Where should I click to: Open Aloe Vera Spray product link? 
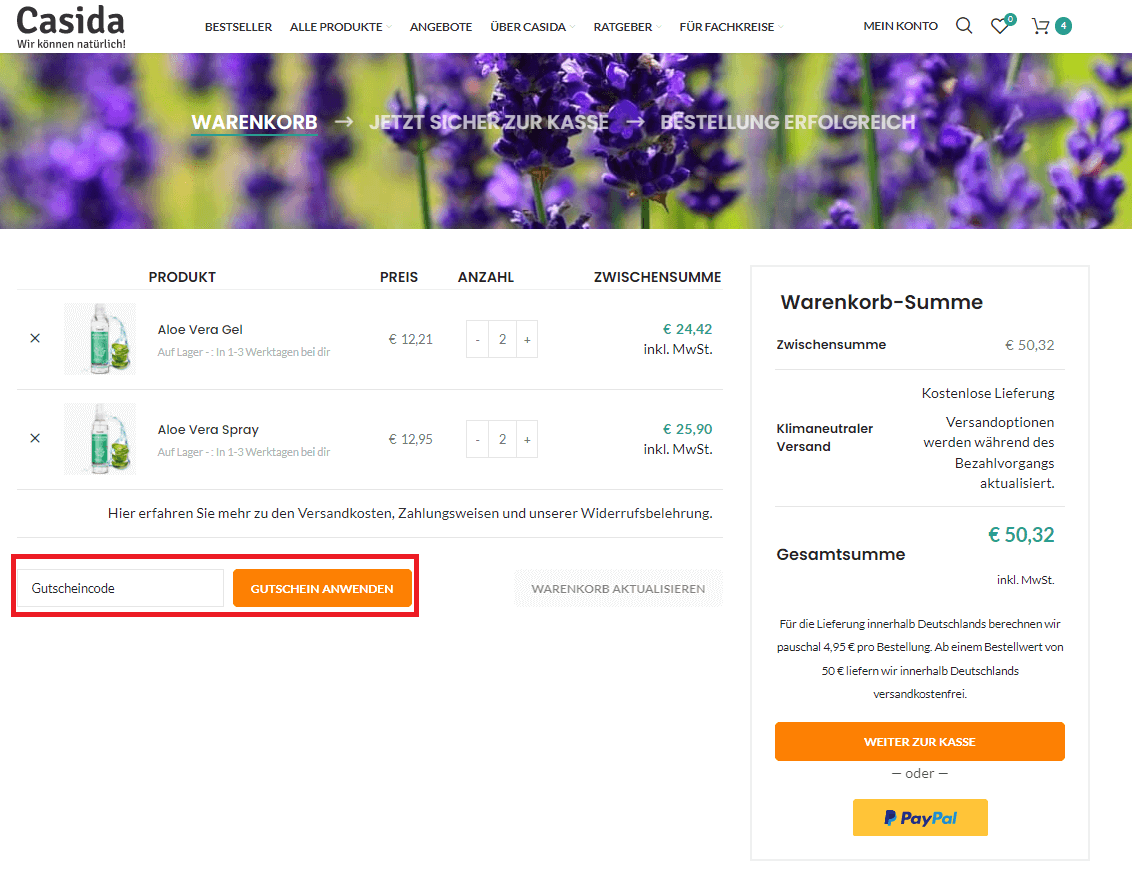pyautogui.click(x=208, y=430)
